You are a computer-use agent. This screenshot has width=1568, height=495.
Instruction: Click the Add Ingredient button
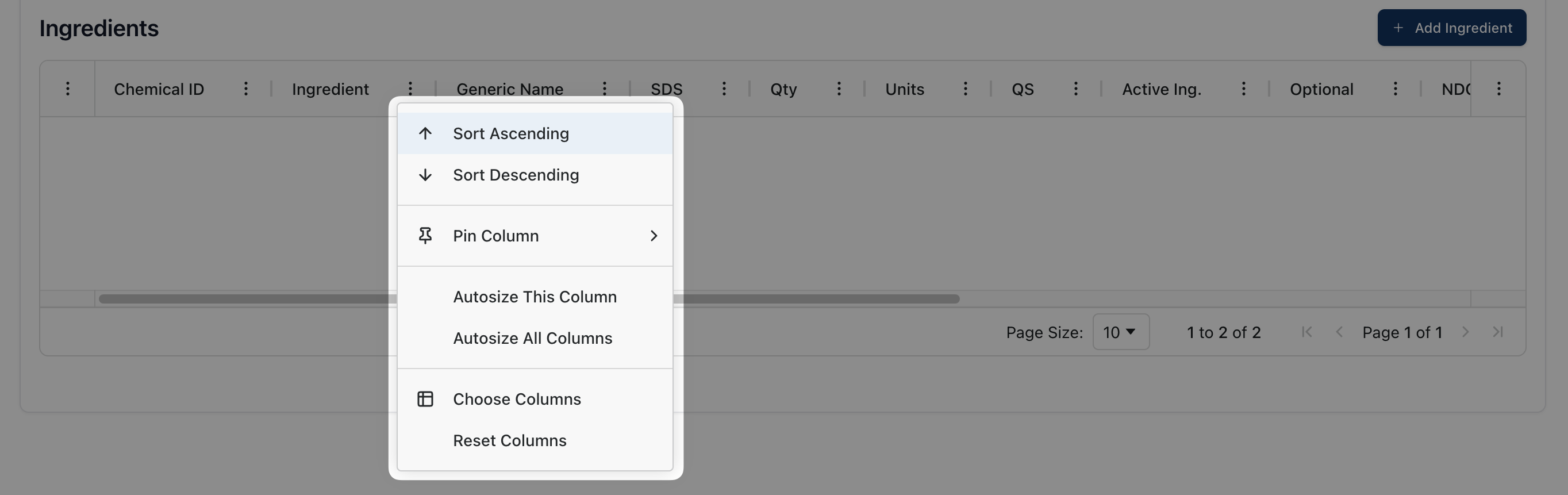1452,28
